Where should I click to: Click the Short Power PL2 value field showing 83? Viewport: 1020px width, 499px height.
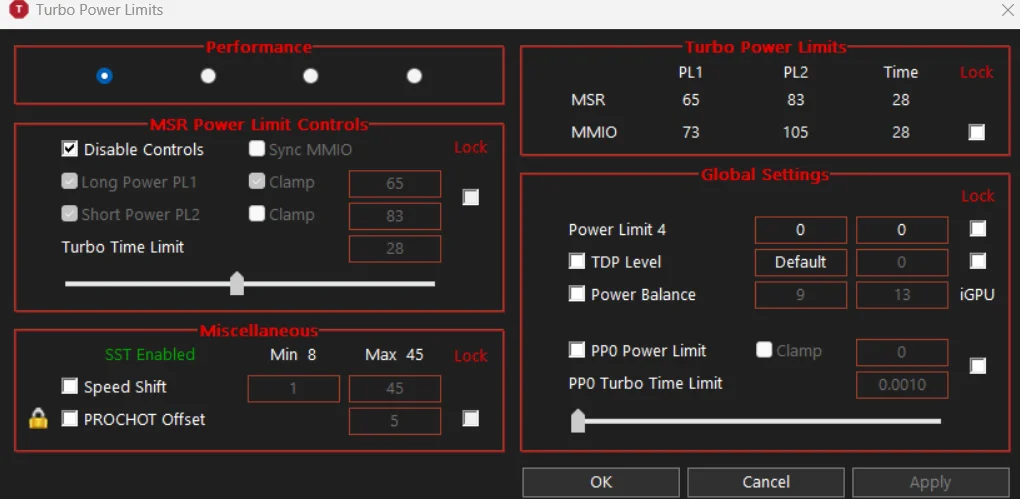[x=395, y=216]
